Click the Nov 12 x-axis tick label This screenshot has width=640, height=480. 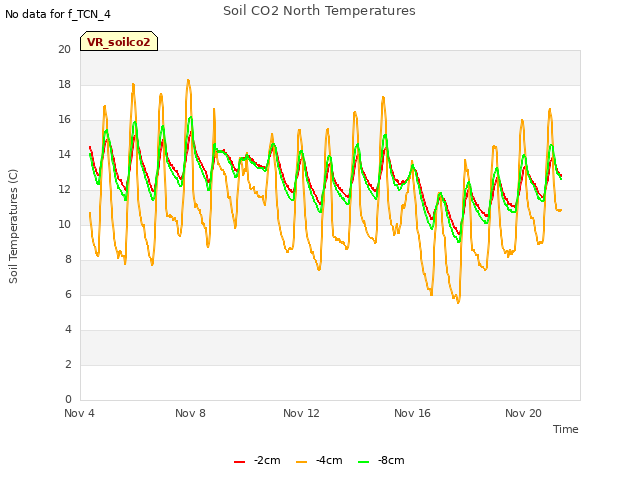tap(301, 413)
